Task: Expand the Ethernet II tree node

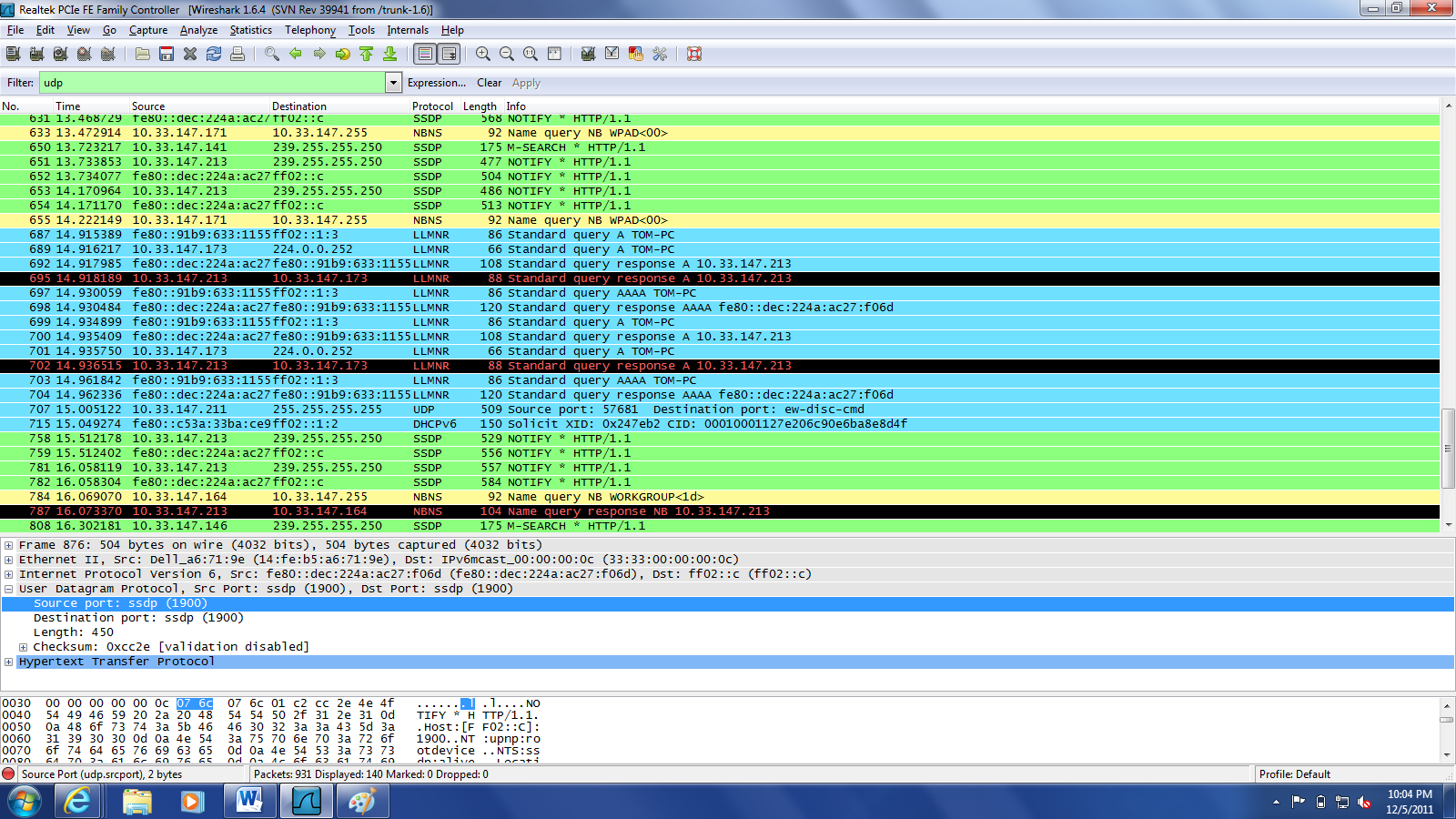Action: [x=8, y=560]
